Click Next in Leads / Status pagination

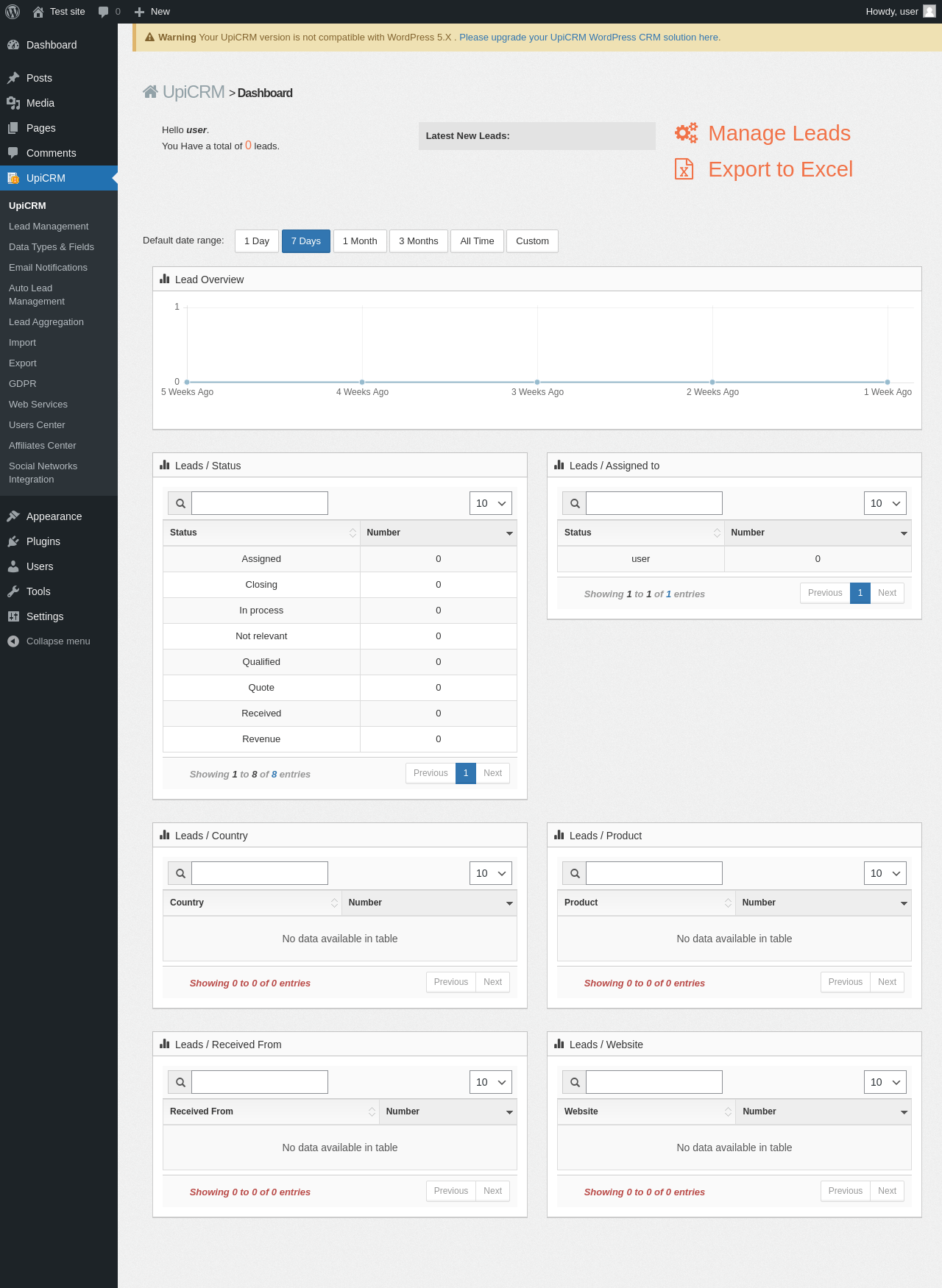(x=493, y=773)
